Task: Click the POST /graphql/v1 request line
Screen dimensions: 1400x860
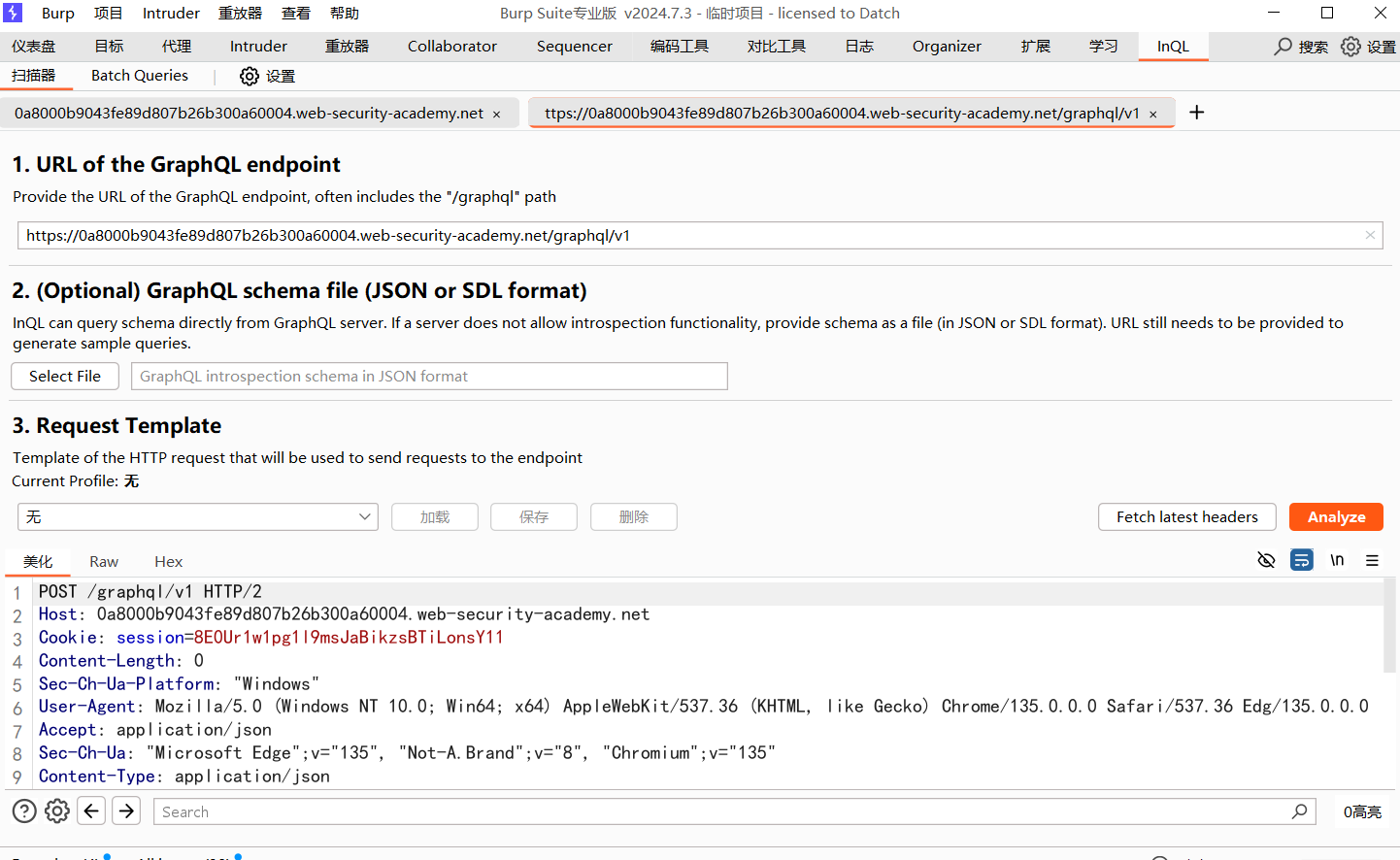Action: 150,591
